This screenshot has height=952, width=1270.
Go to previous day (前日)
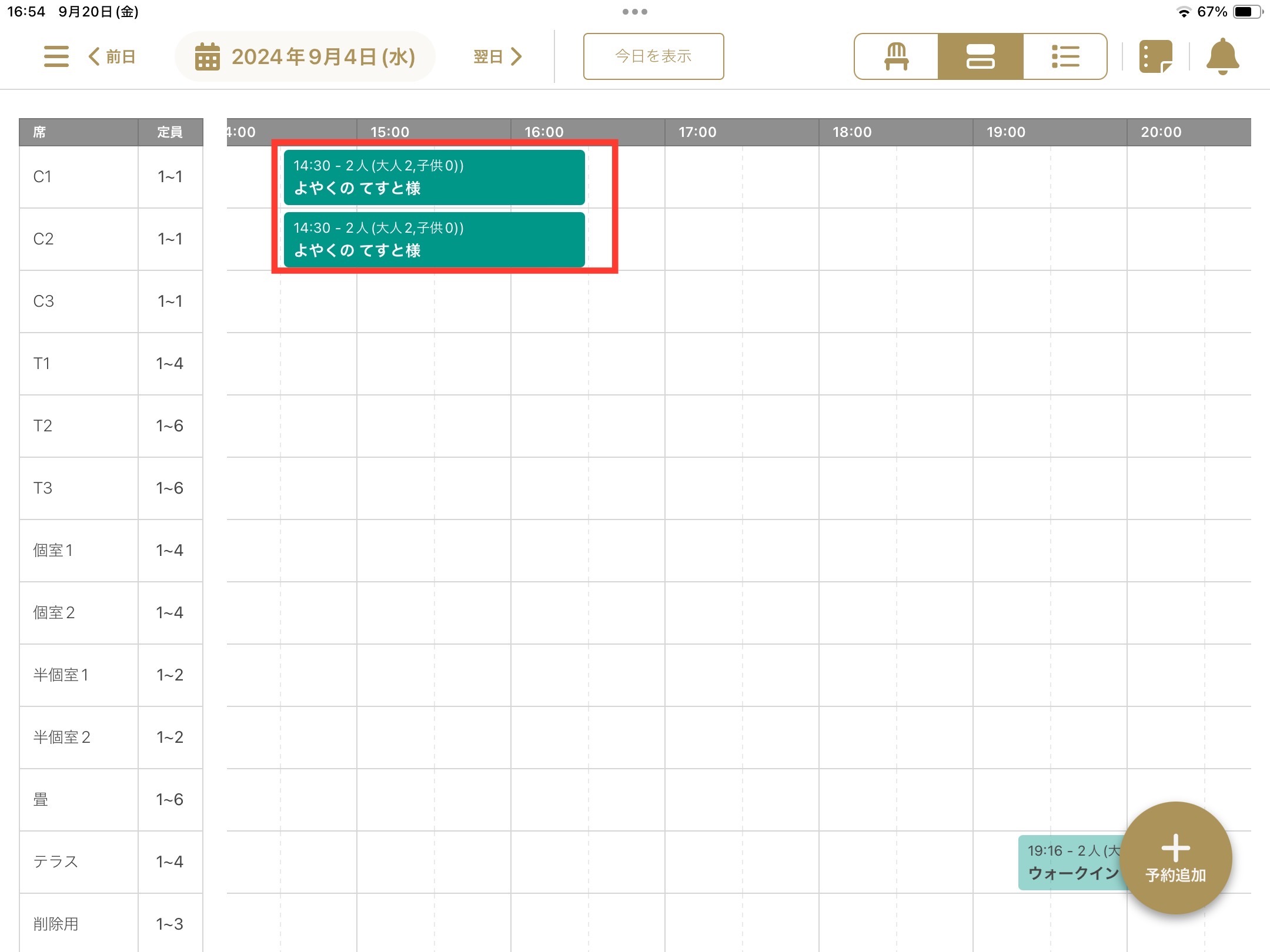112,56
